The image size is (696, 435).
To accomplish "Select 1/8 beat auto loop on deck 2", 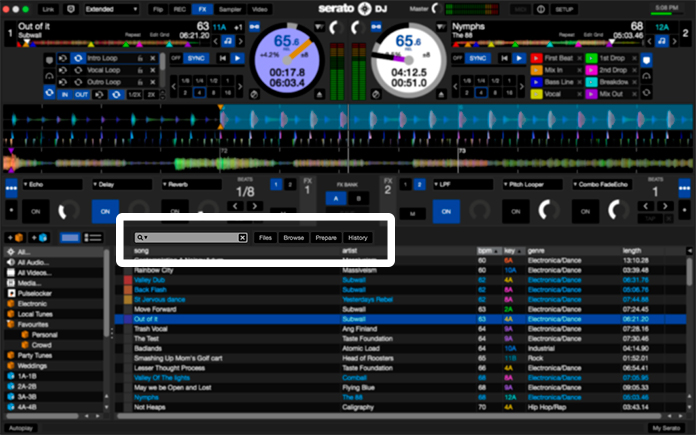I will coord(467,81).
